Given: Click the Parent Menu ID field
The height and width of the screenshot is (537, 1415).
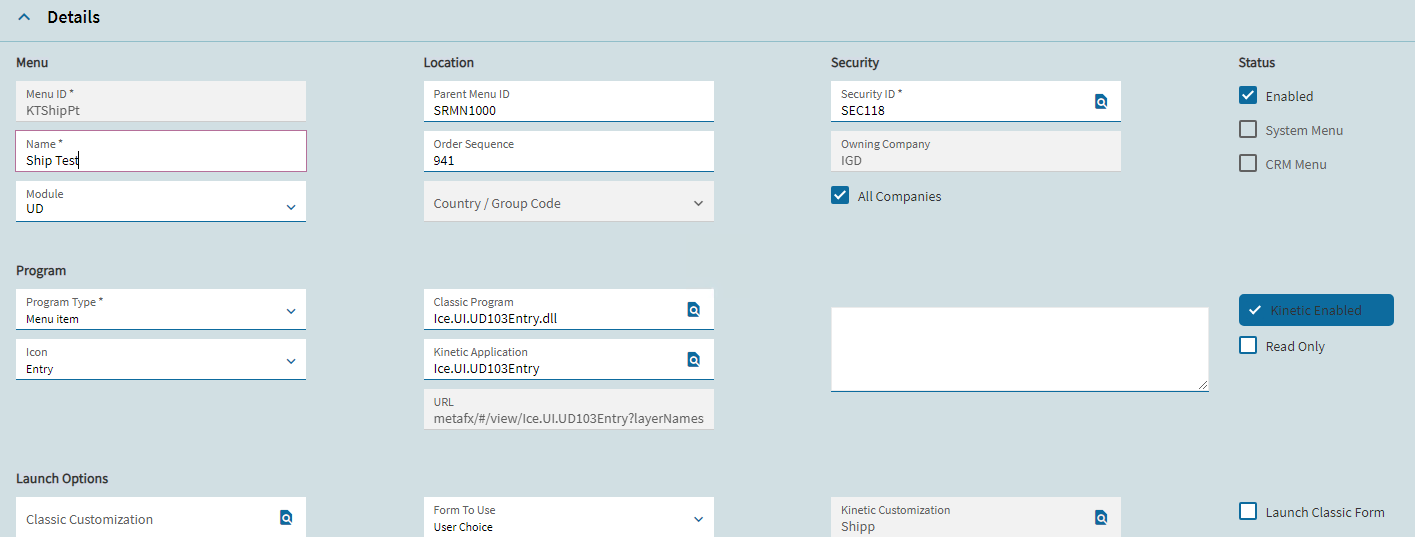Looking at the screenshot, I should [568, 101].
